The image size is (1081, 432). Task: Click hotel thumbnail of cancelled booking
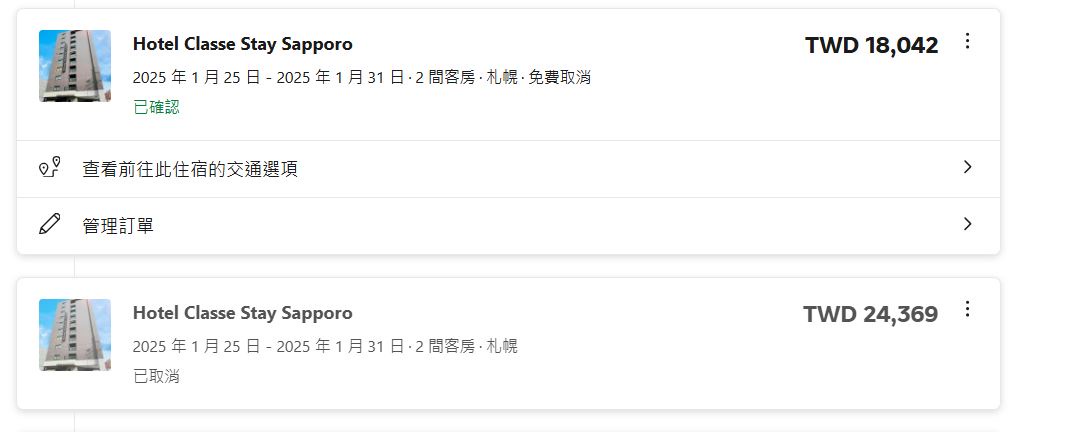coord(75,335)
